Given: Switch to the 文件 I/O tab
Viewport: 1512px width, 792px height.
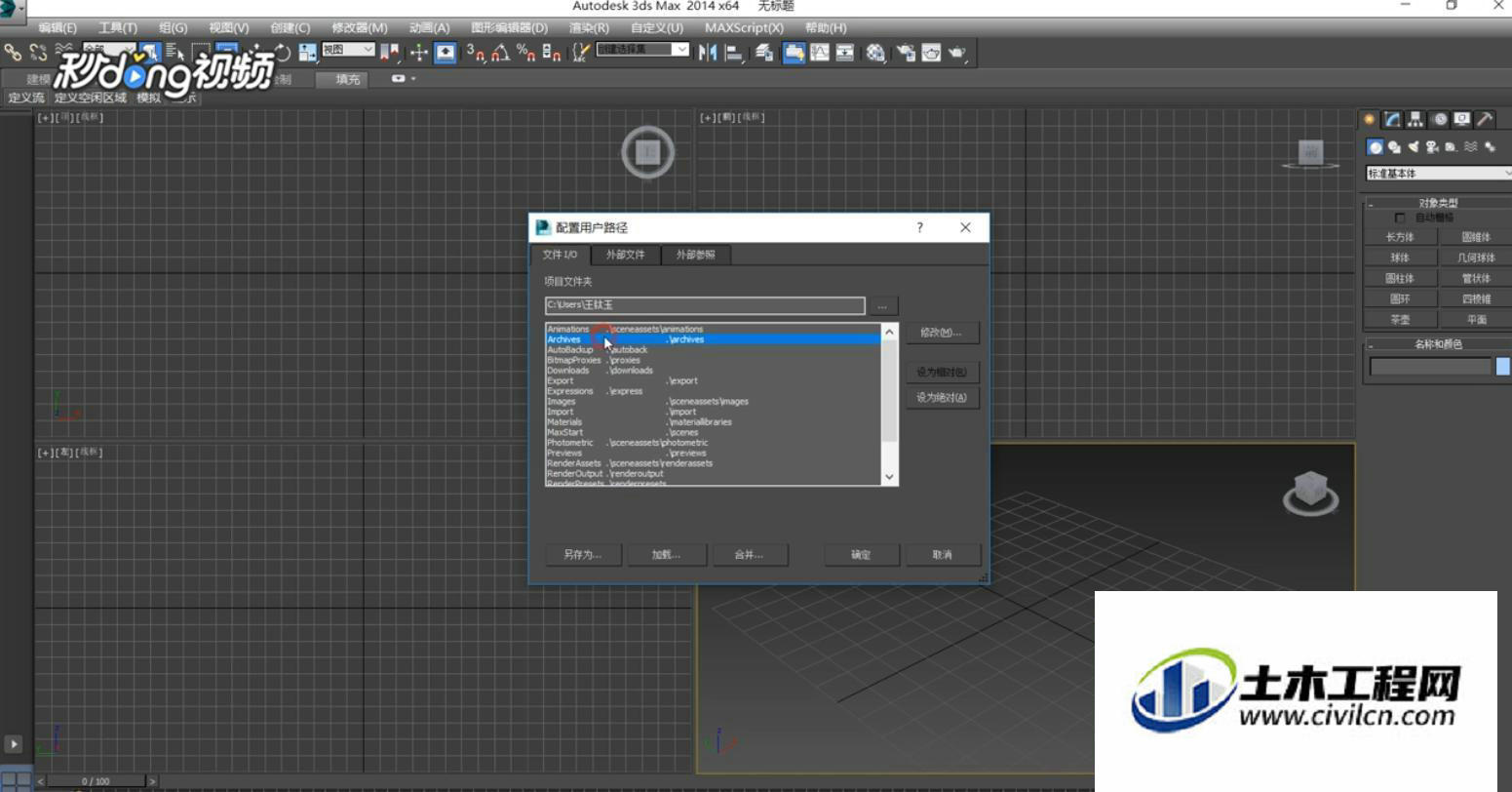Looking at the screenshot, I should pos(560,255).
